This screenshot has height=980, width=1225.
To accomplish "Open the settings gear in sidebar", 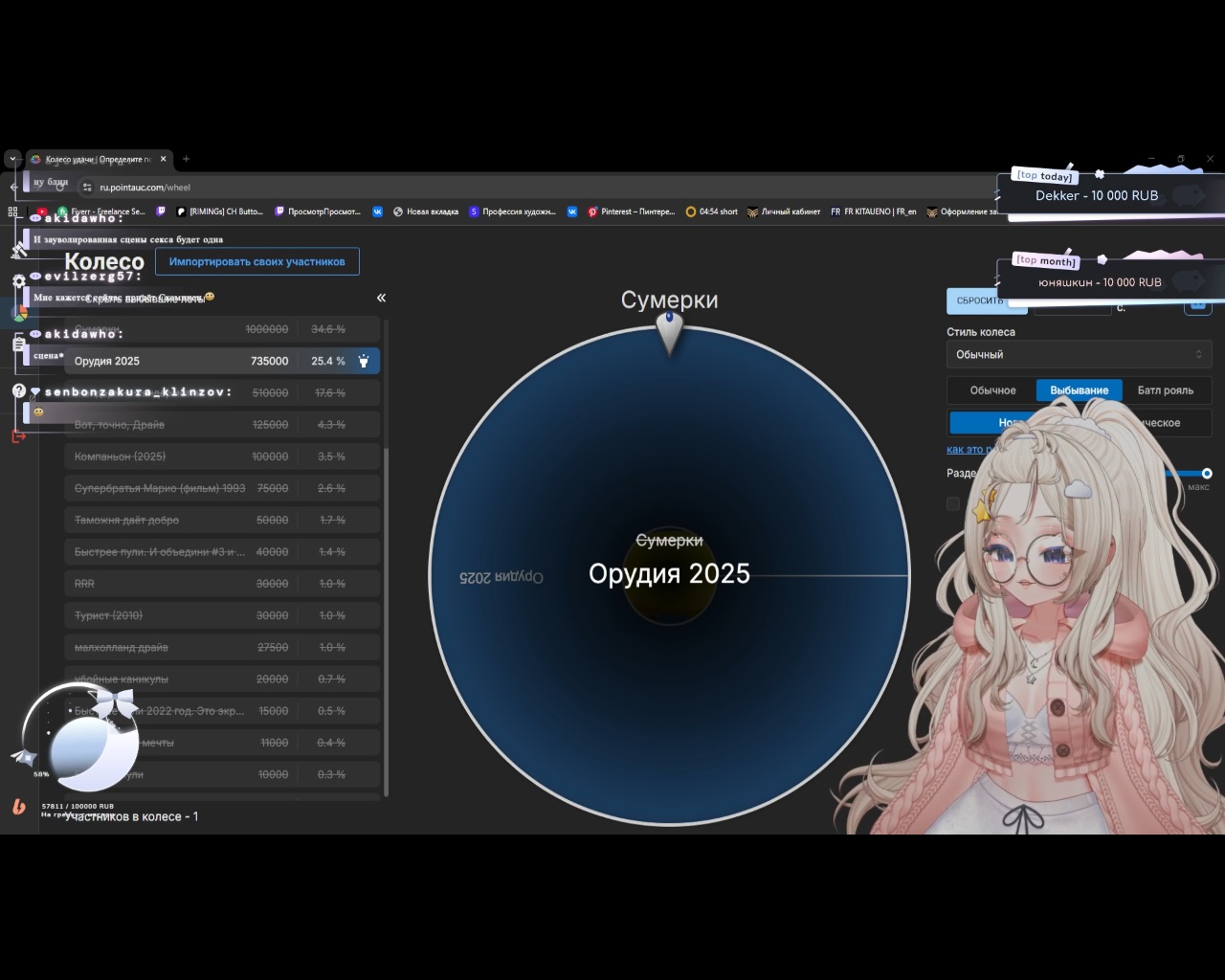I will pos(19,281).
